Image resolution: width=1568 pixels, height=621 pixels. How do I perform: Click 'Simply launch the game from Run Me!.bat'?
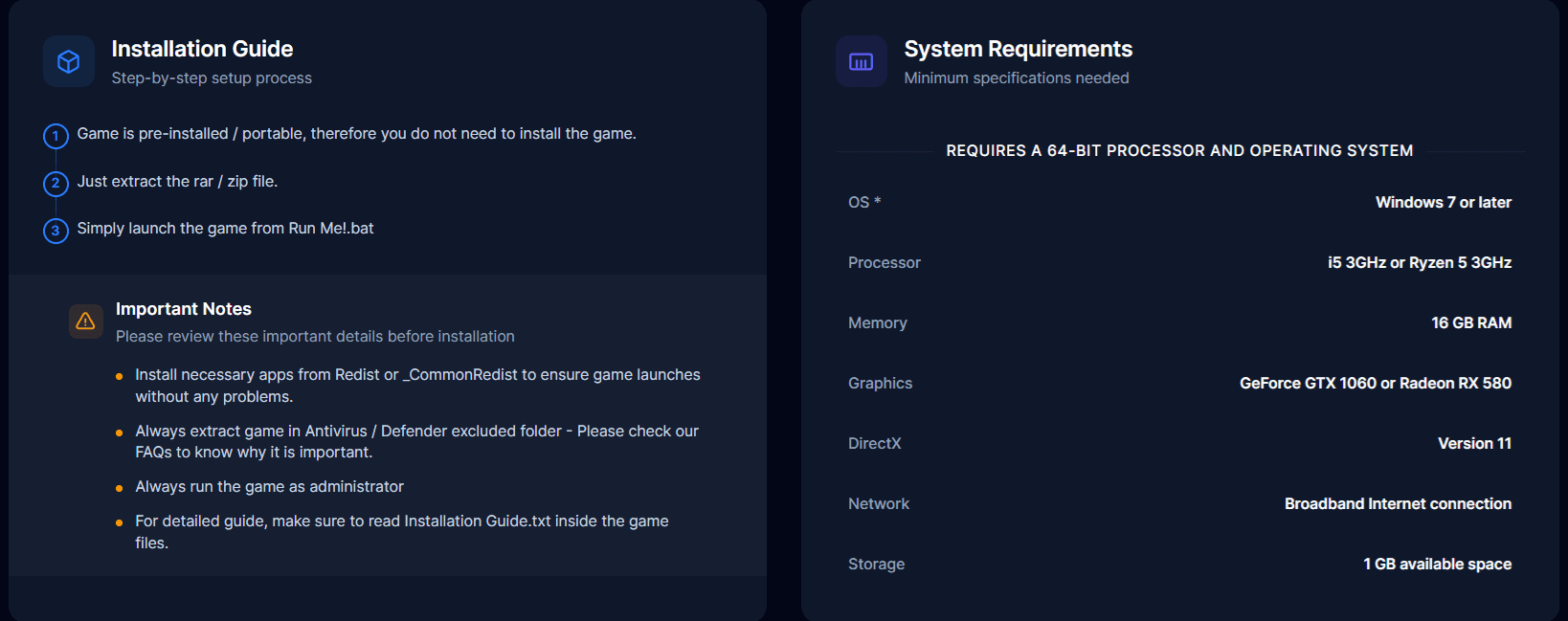(x=225, y=229)
